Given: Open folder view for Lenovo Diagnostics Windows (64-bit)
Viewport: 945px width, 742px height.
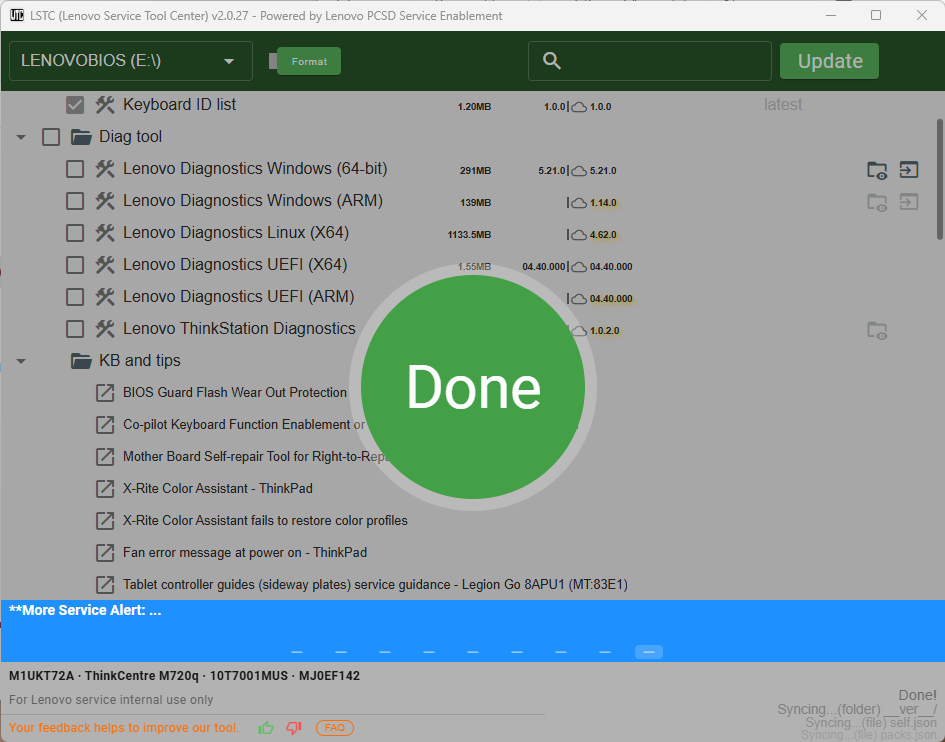Looking at the screenshot, I should [x=877, y=170].
